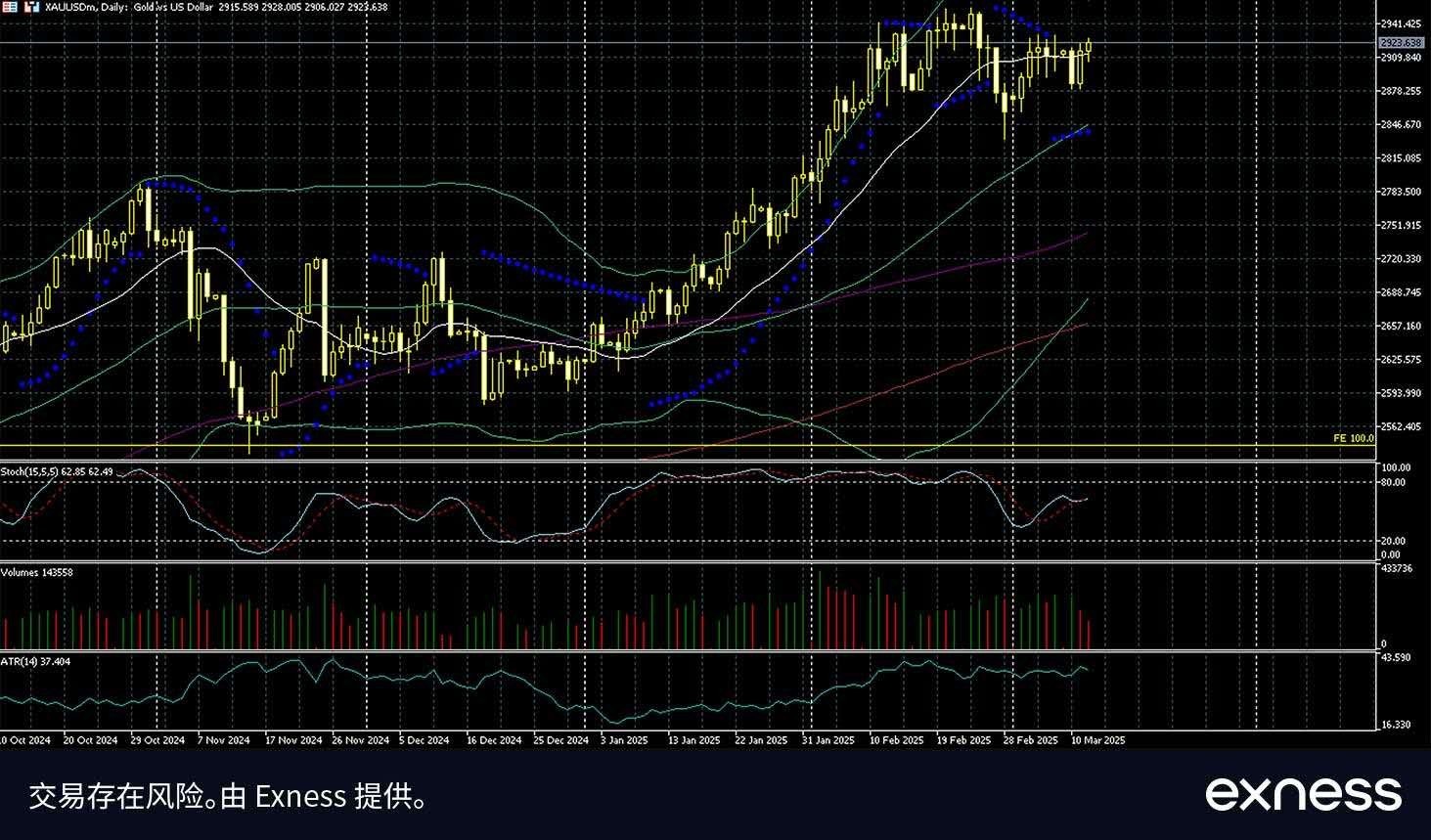Viewport: 1431px width, 840px height.
Task: Click the 2720.330 price scale label
Action: 1400,259
